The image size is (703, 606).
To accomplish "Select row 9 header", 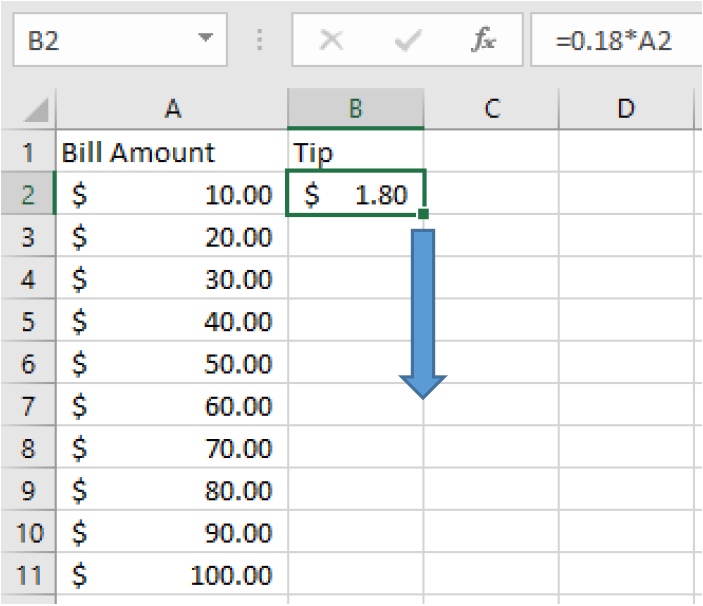I will 28,489.
